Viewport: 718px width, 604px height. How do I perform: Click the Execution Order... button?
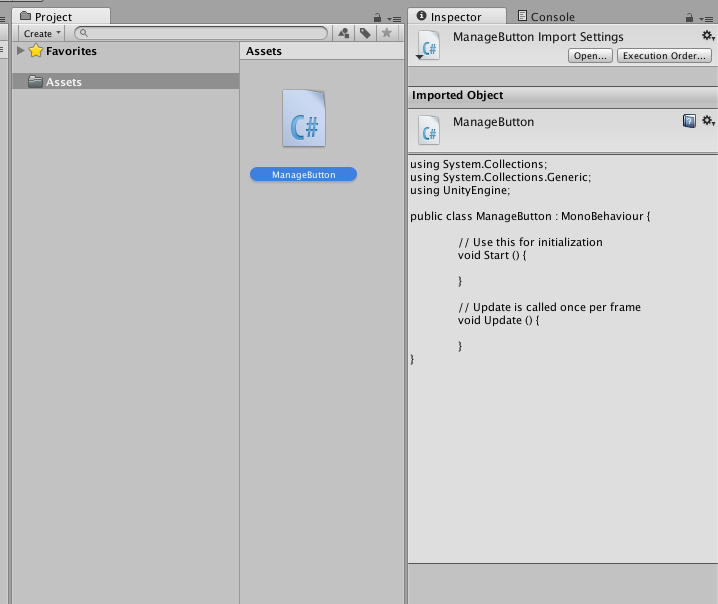click(664, 55)
